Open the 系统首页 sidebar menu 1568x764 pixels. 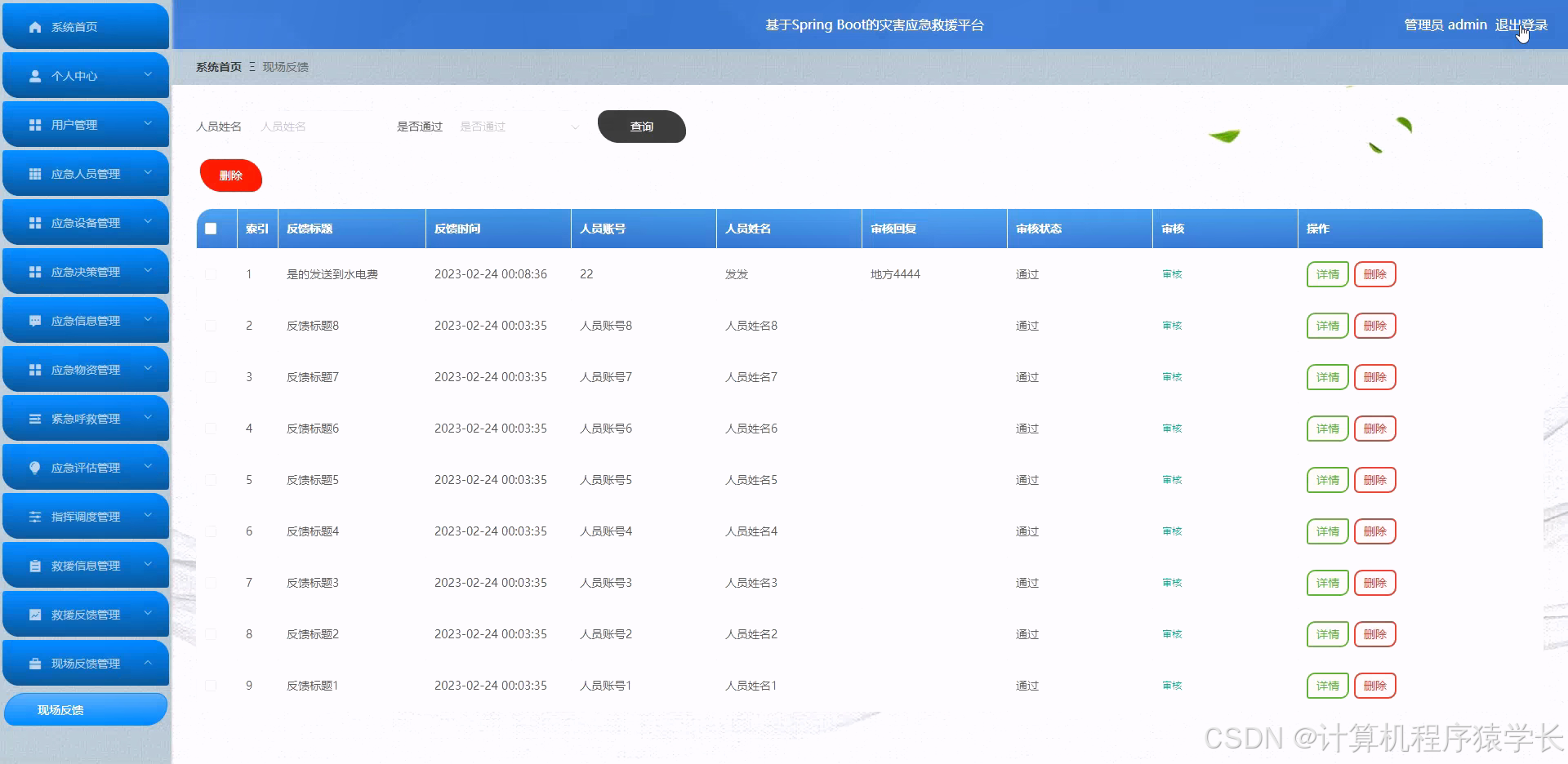click(x=86, y=27)
